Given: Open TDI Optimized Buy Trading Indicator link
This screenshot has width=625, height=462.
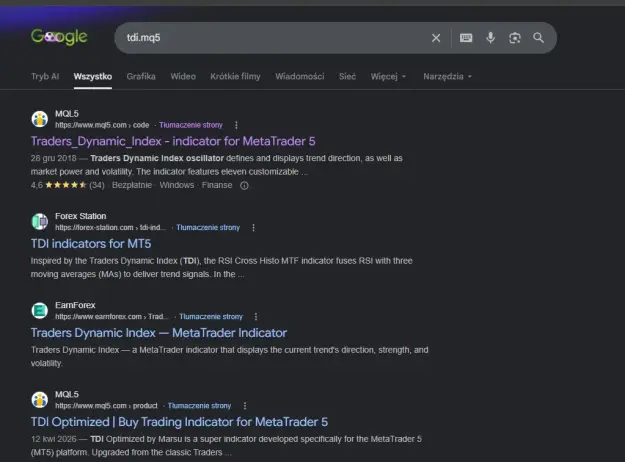Looking at the screenshot, I should click(179, 422).
